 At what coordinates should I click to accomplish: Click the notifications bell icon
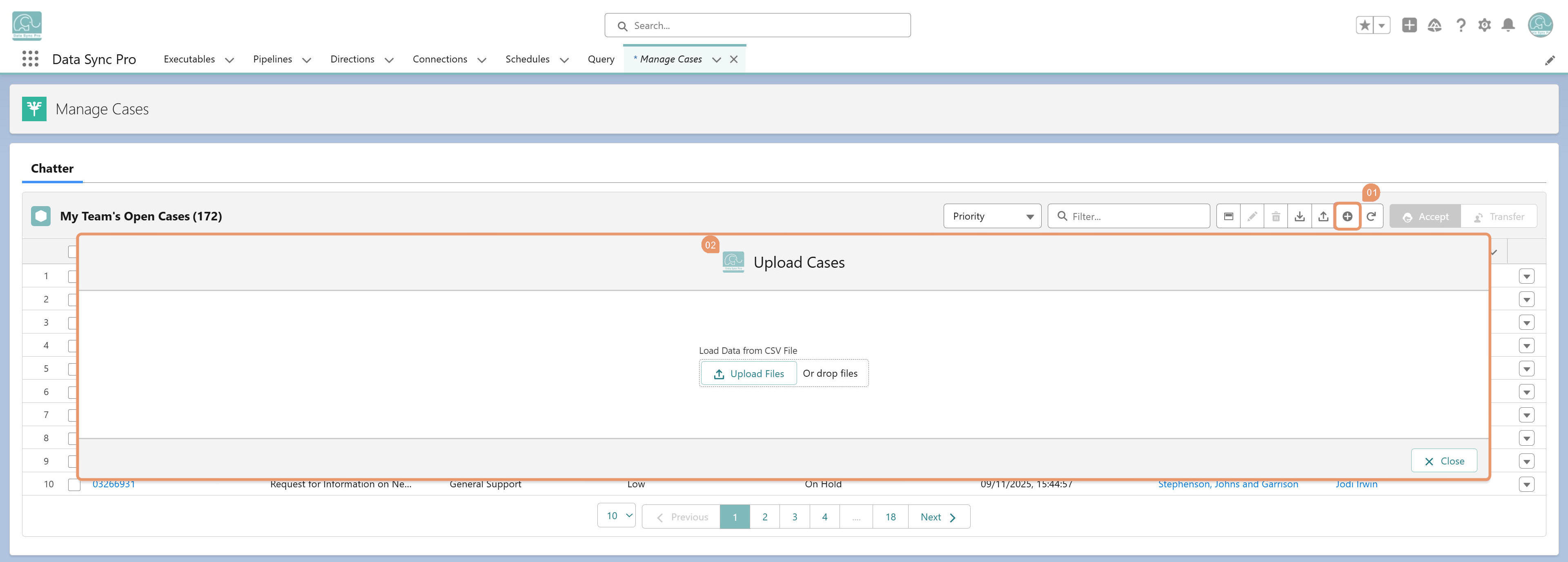pyautogui.click(x=1508, y=25)
